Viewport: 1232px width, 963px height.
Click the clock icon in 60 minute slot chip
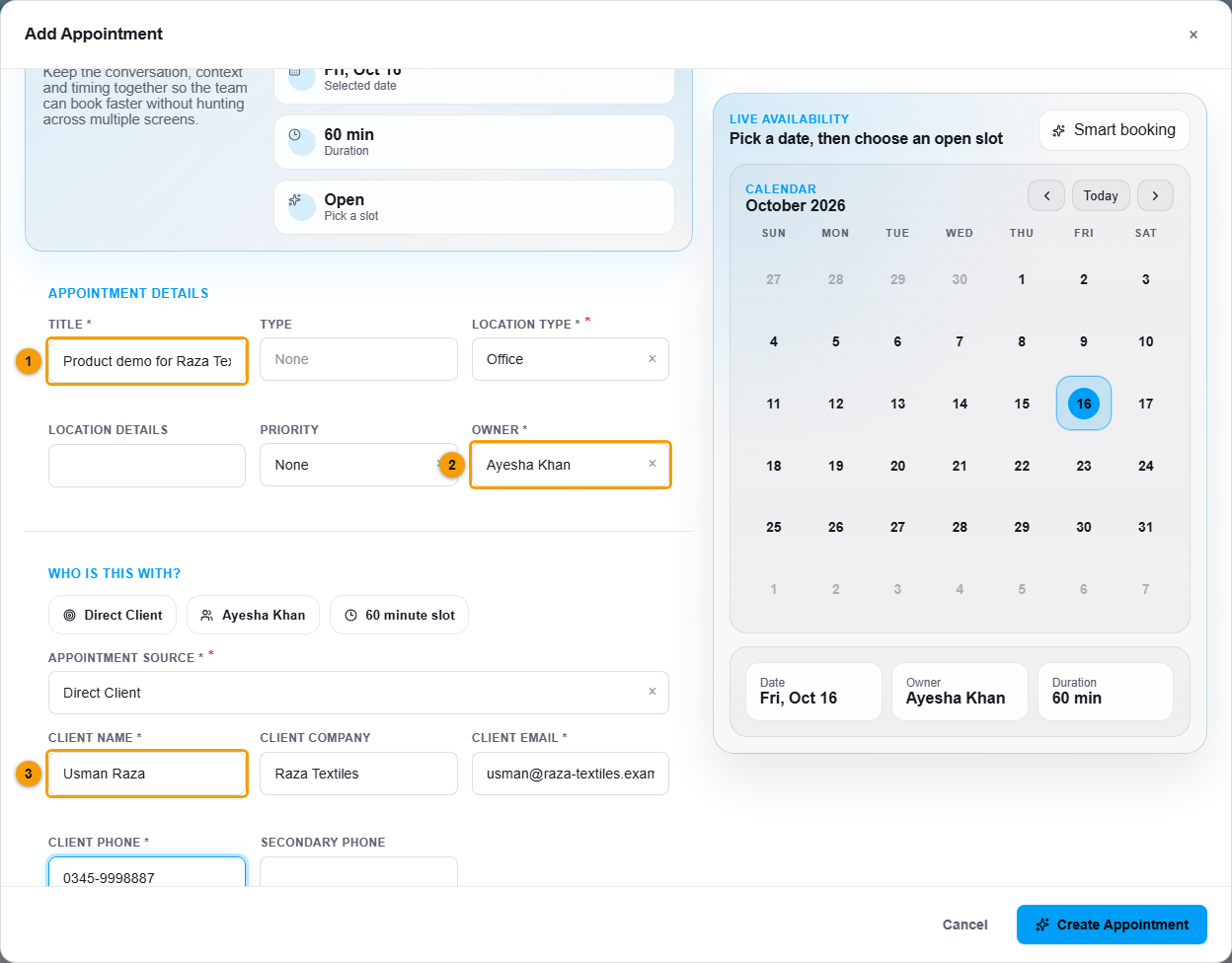pyautogui.click(x=350, y=615)
